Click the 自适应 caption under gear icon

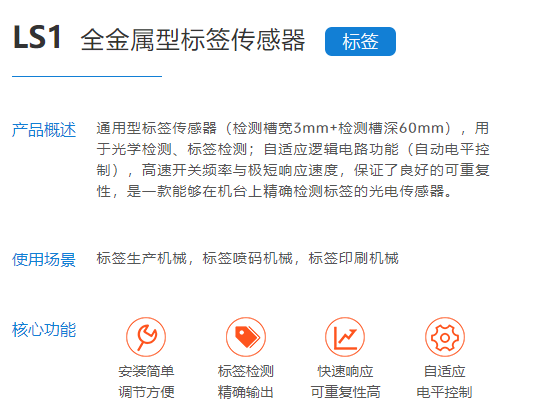(445, 371)
